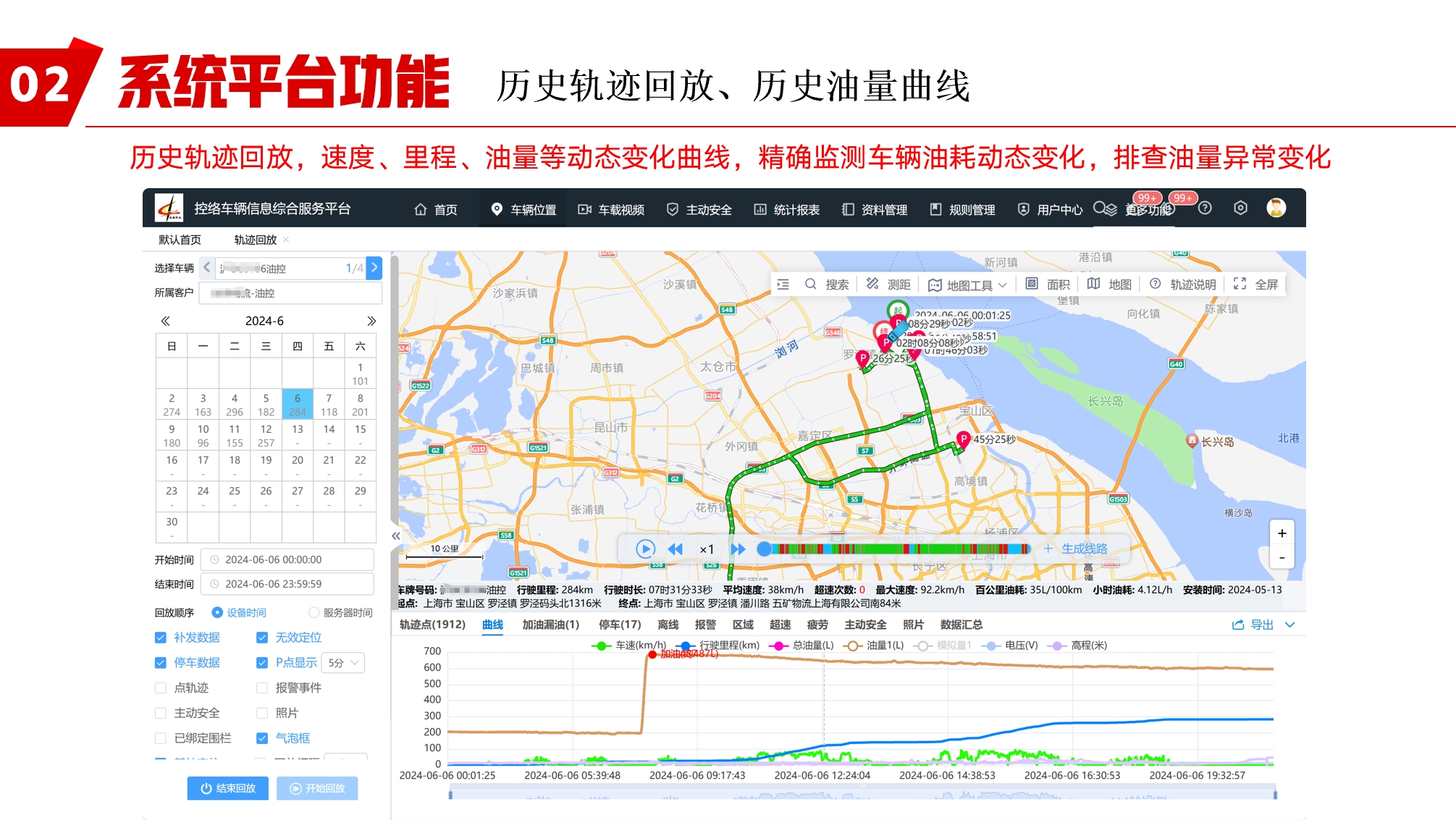Switch to the 停车(17) tab
The image size is (1456, 820).
pos(619,625)
